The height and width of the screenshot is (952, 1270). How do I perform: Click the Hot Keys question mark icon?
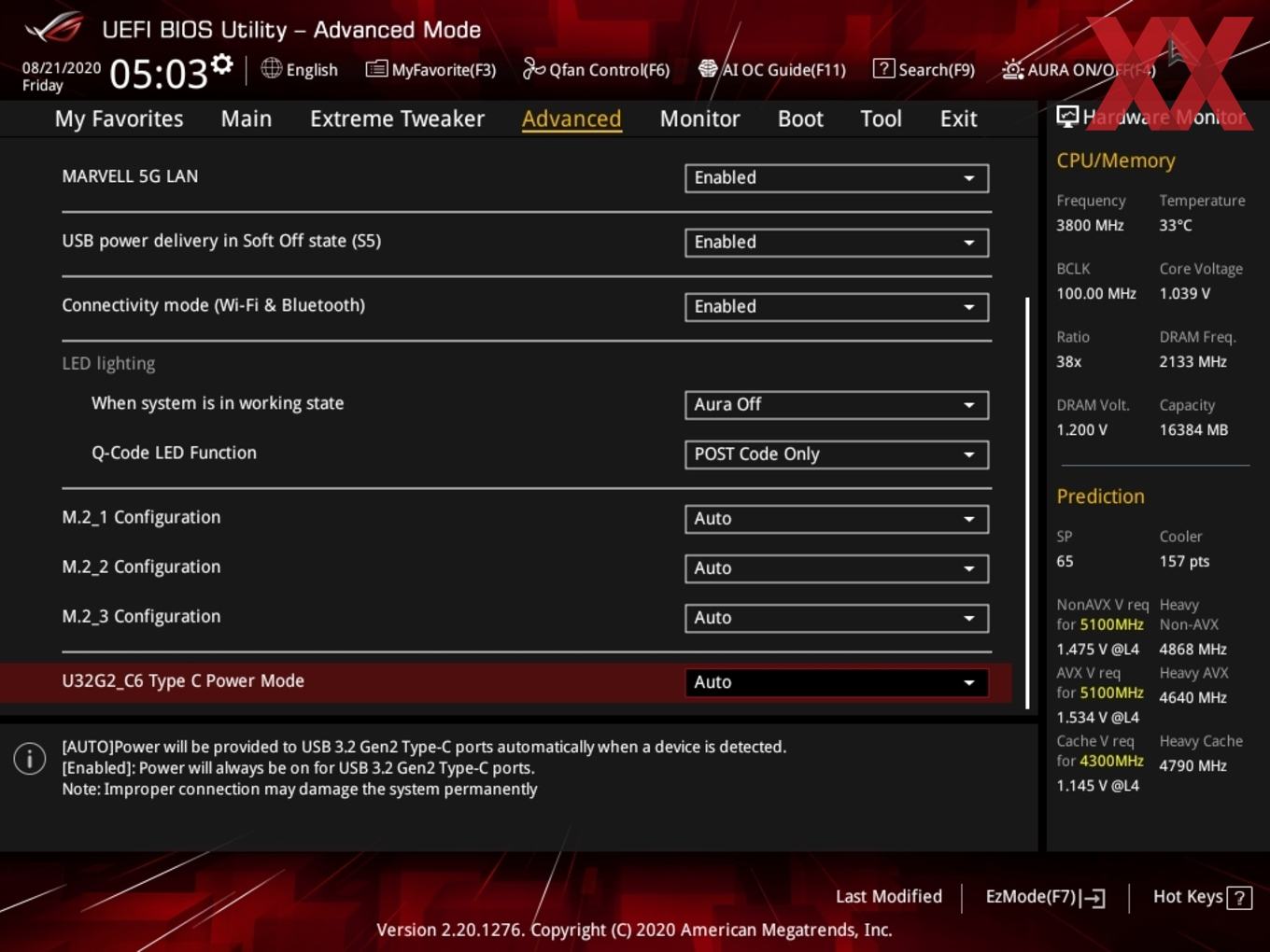pyautogui.click(x=1239, y=898)
